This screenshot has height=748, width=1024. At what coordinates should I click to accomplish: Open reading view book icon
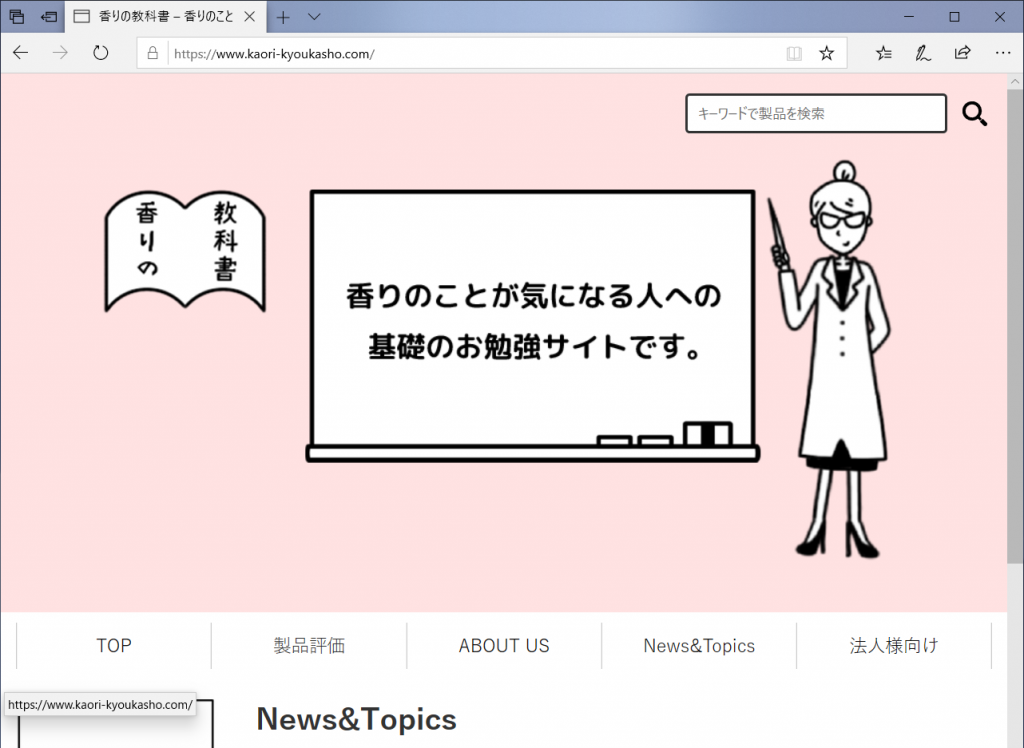coord(794,54)
